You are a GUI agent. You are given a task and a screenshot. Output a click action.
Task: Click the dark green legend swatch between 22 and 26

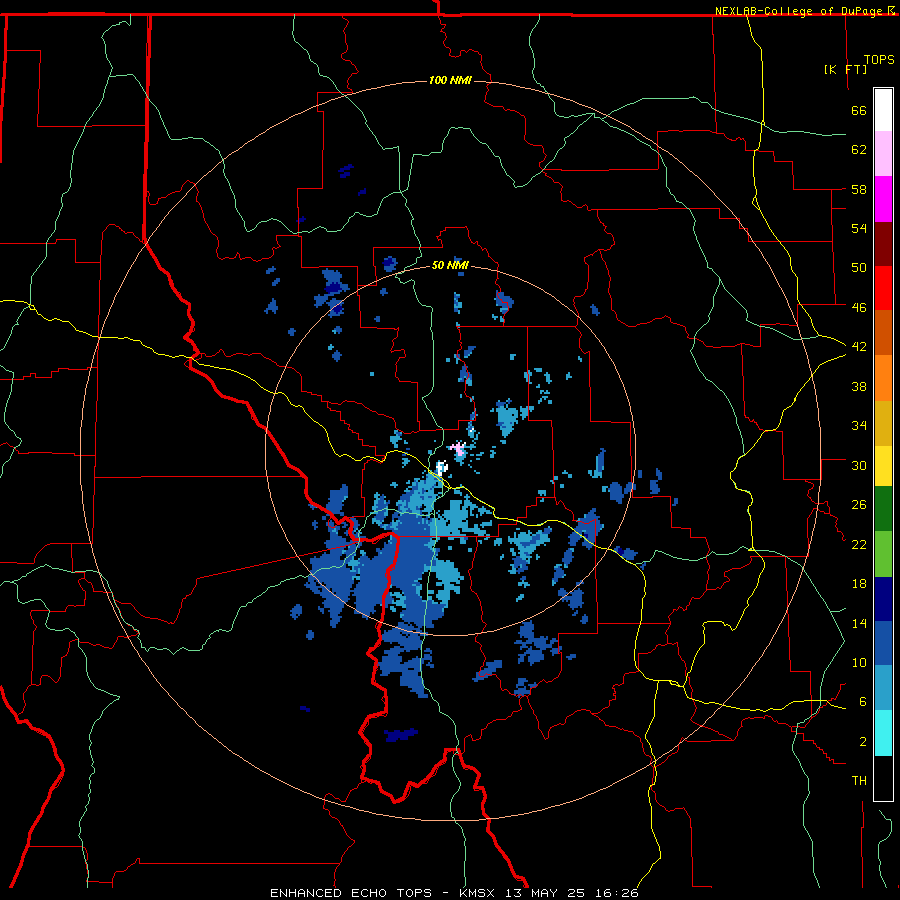[883, 509]
